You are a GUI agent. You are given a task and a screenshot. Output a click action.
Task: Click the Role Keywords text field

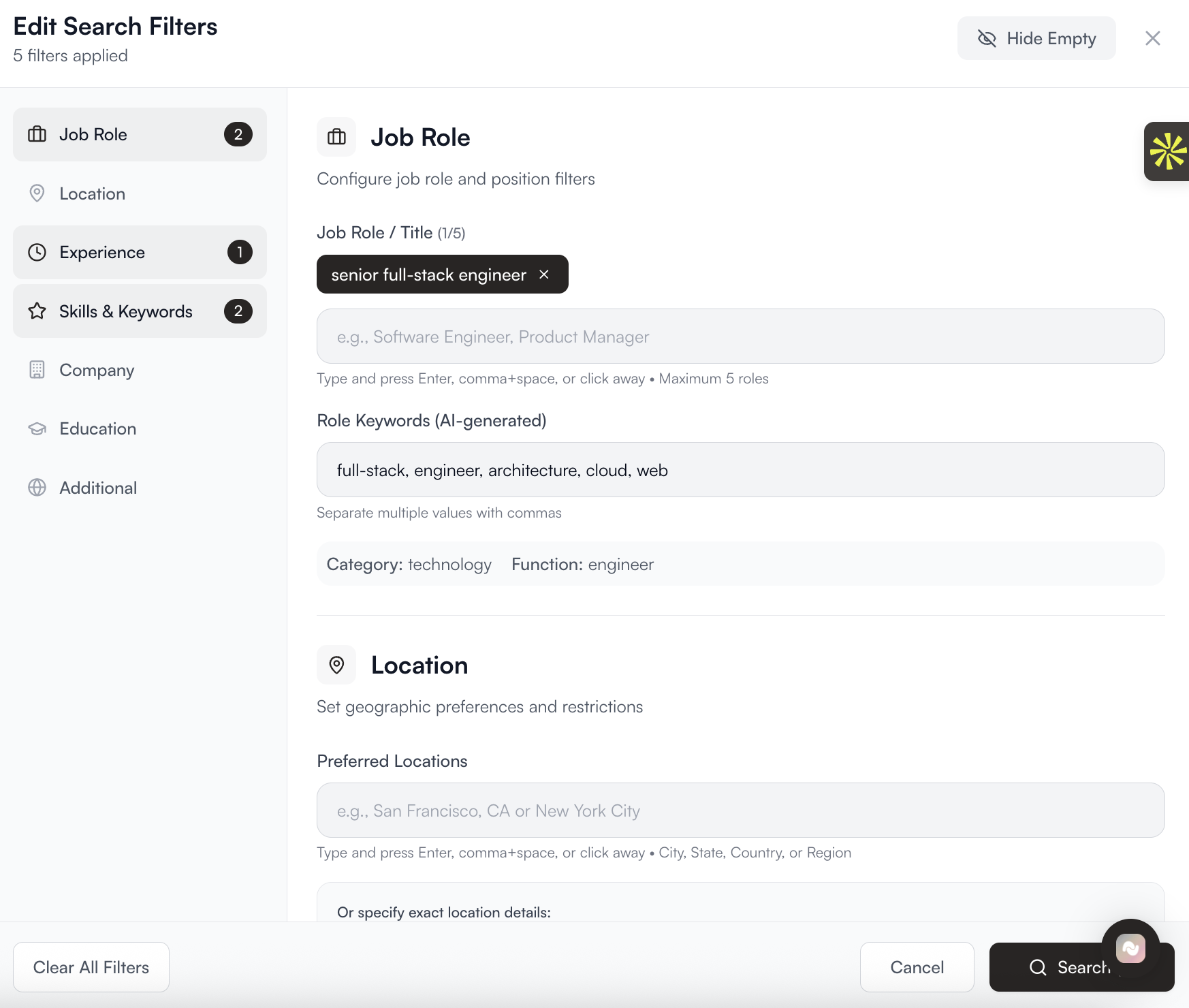740,470
